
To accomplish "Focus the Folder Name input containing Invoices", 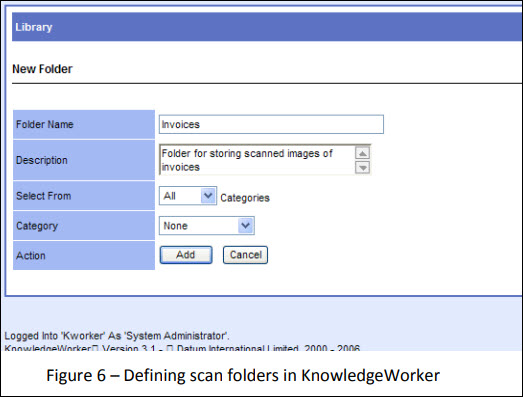I will click(x=271, y=124).
